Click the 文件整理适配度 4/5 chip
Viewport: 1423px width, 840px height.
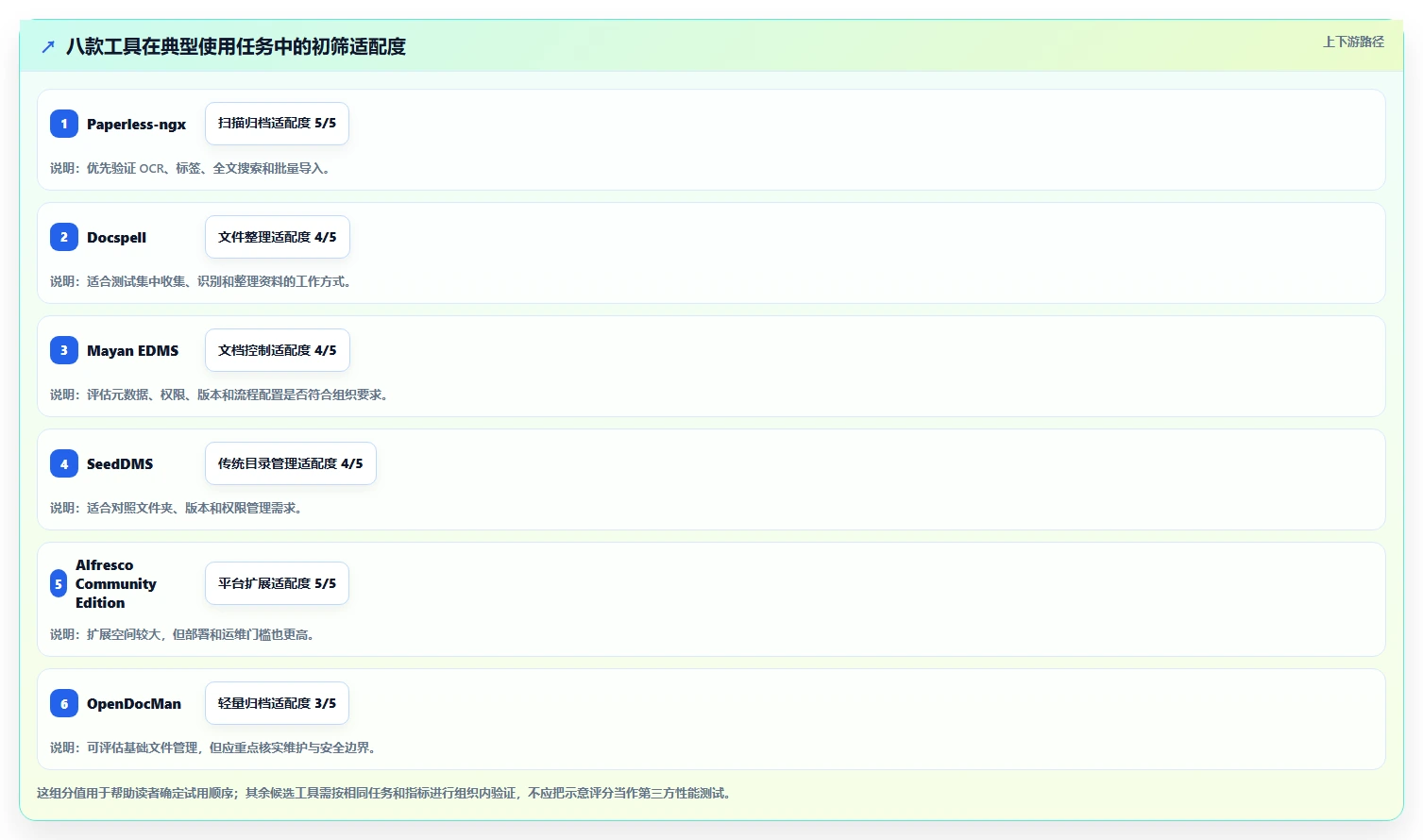click(277, 237)
